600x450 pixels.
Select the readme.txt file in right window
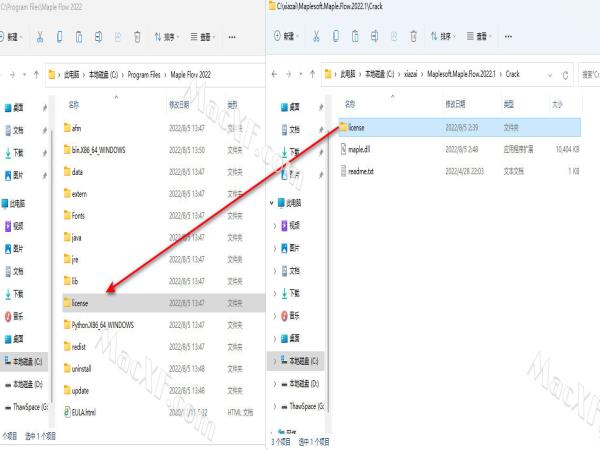[x=460, y=171]
